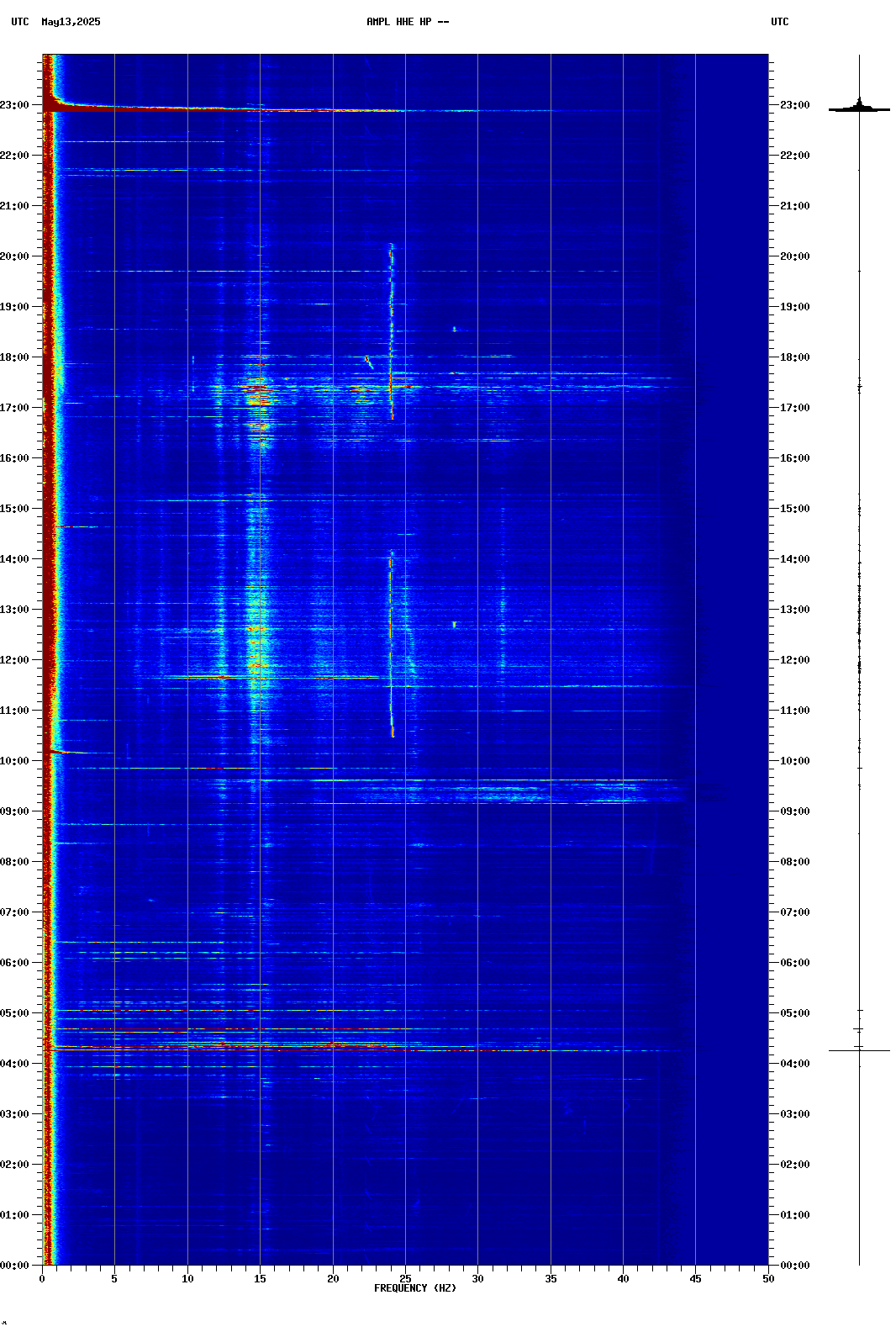The image size is (896, 1332).
Task: Click the 30 Hz tick label
Action: pos(477,1279)
